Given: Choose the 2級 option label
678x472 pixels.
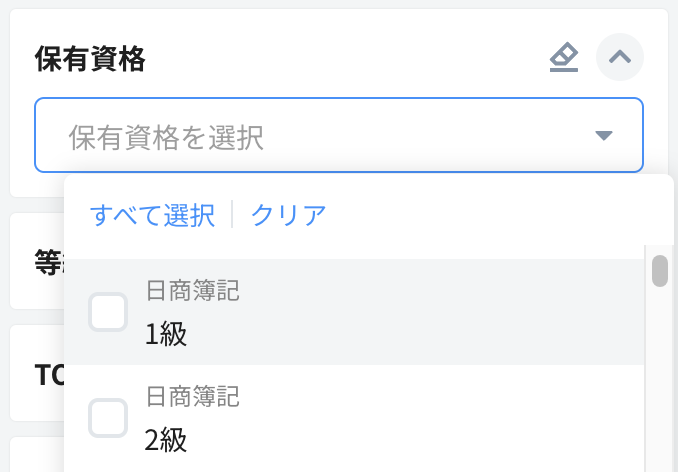Looking at the screenshot, I should point(166,440).
